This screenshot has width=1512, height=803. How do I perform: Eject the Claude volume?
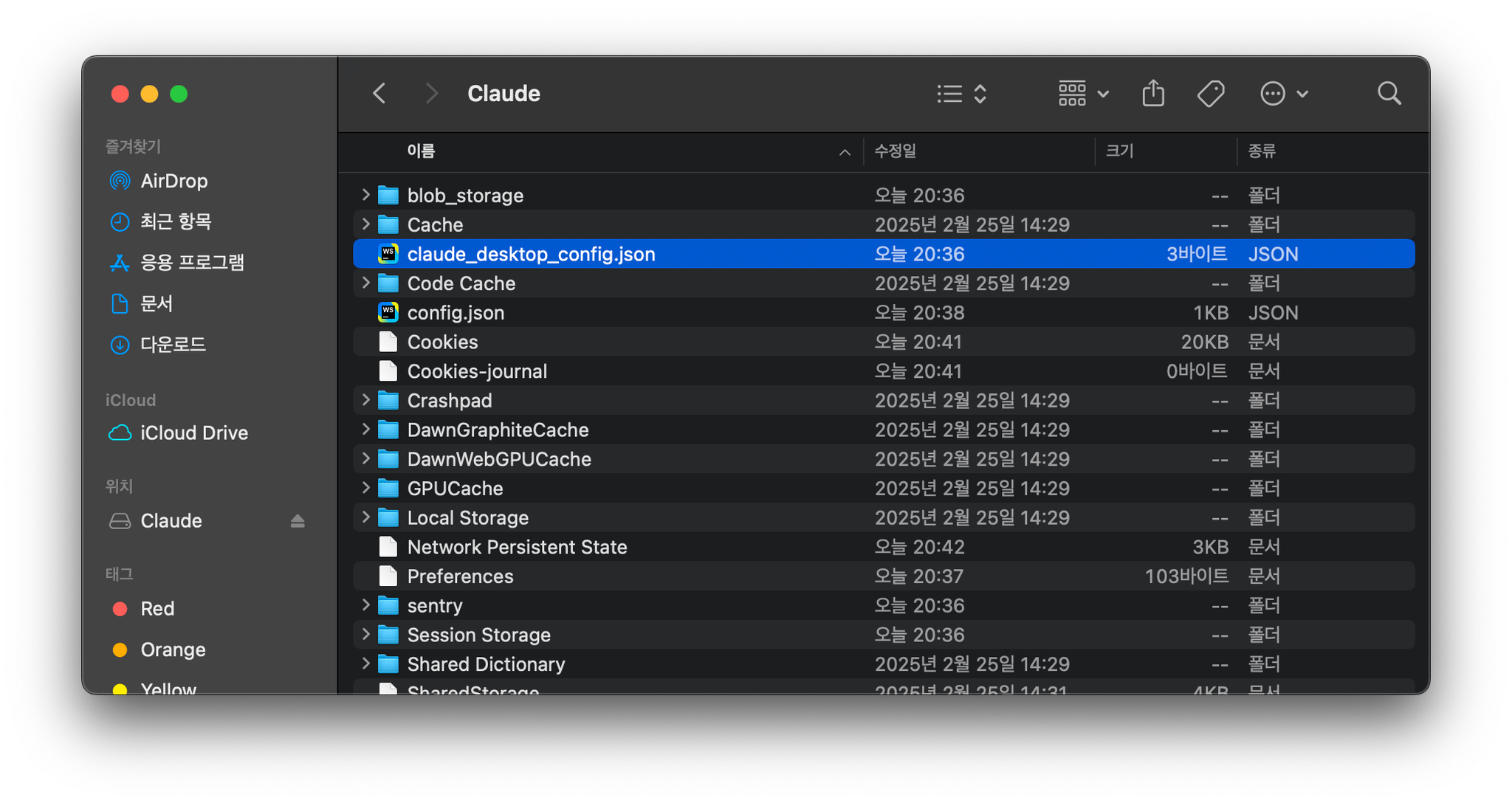pyautogui.click(x=298, y=521)
